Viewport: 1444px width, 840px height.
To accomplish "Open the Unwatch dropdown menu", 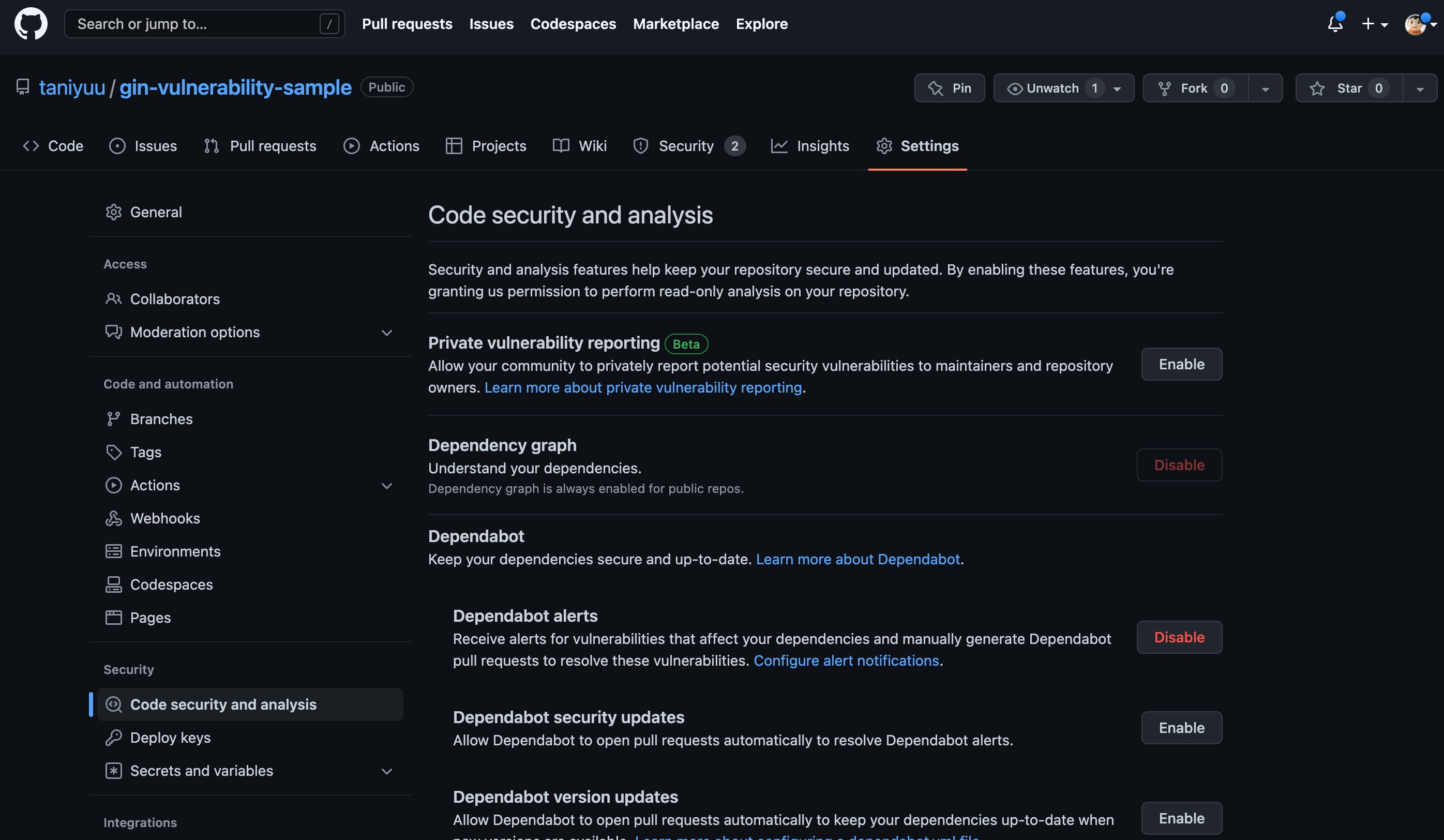I will (x=1063, y=88).
